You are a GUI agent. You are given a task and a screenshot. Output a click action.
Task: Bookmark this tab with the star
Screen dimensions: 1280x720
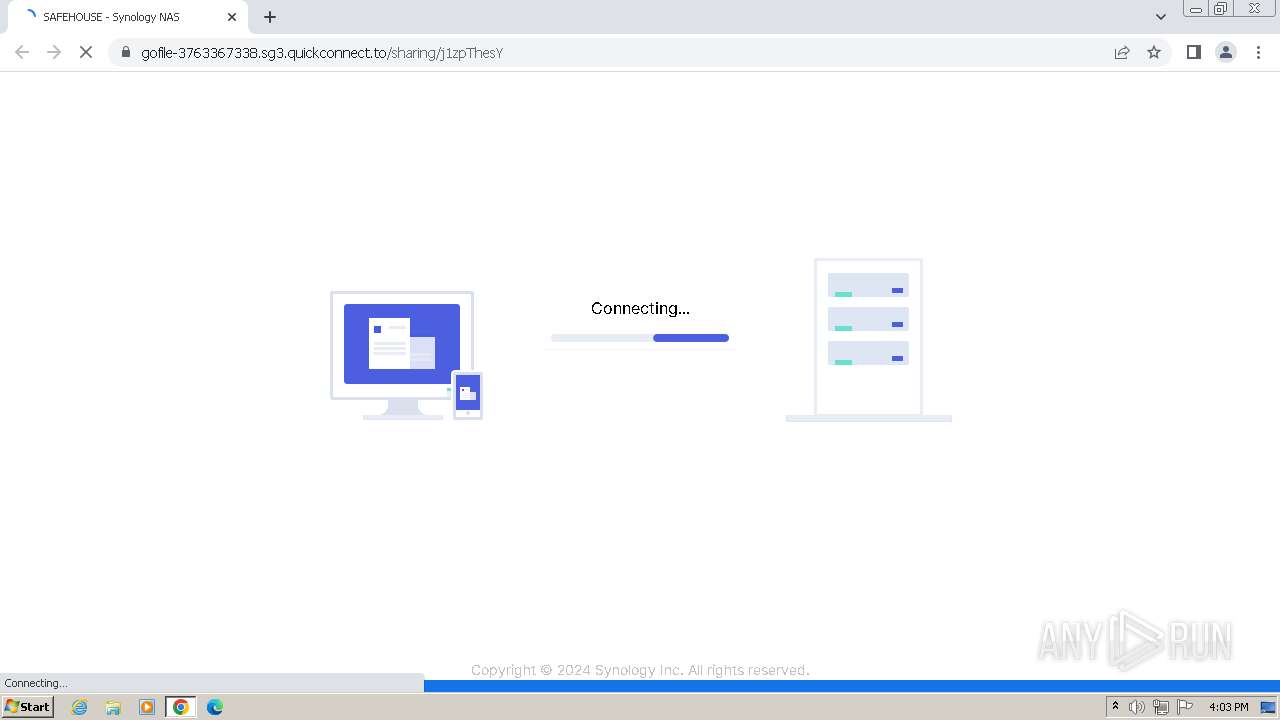tap(1154, 52)
